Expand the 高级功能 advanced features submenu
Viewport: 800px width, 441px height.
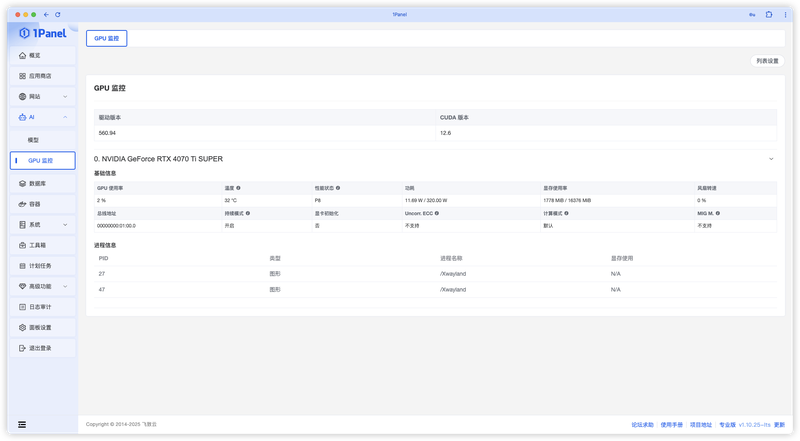[x=65, y=286]
